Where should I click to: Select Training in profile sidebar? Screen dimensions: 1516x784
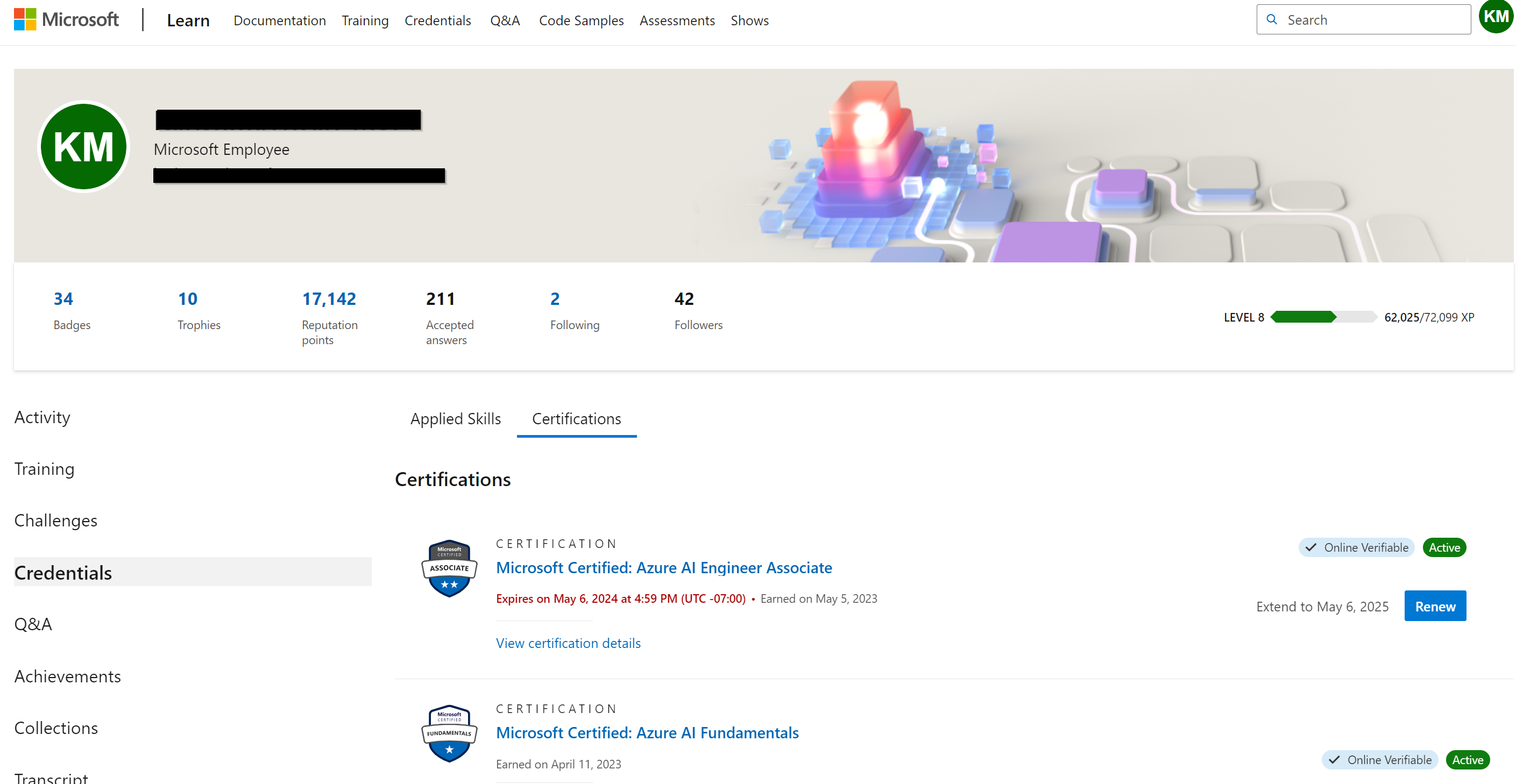[x=44, y=469]
